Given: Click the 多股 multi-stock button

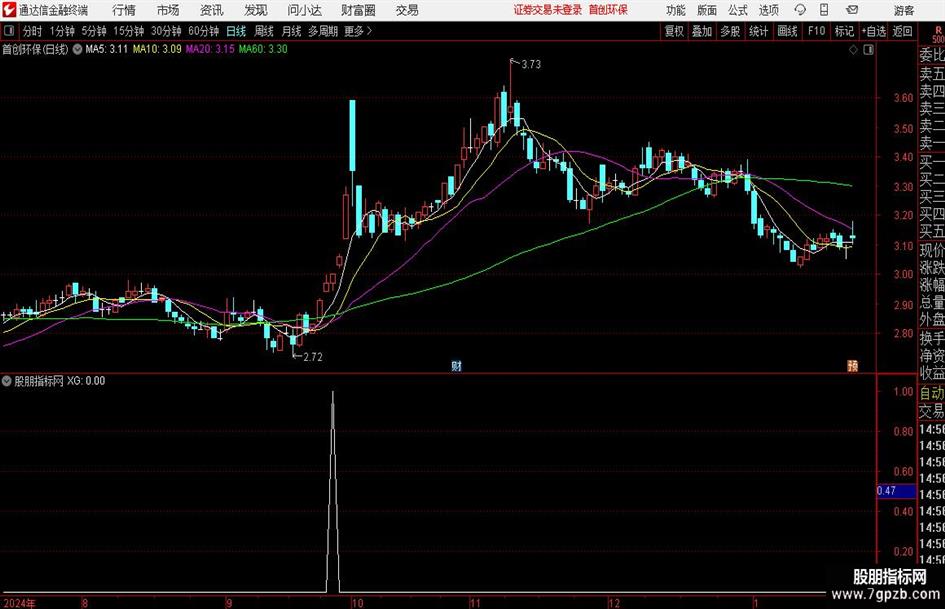Looking at the screenshot, I should [x=730, y=31].
